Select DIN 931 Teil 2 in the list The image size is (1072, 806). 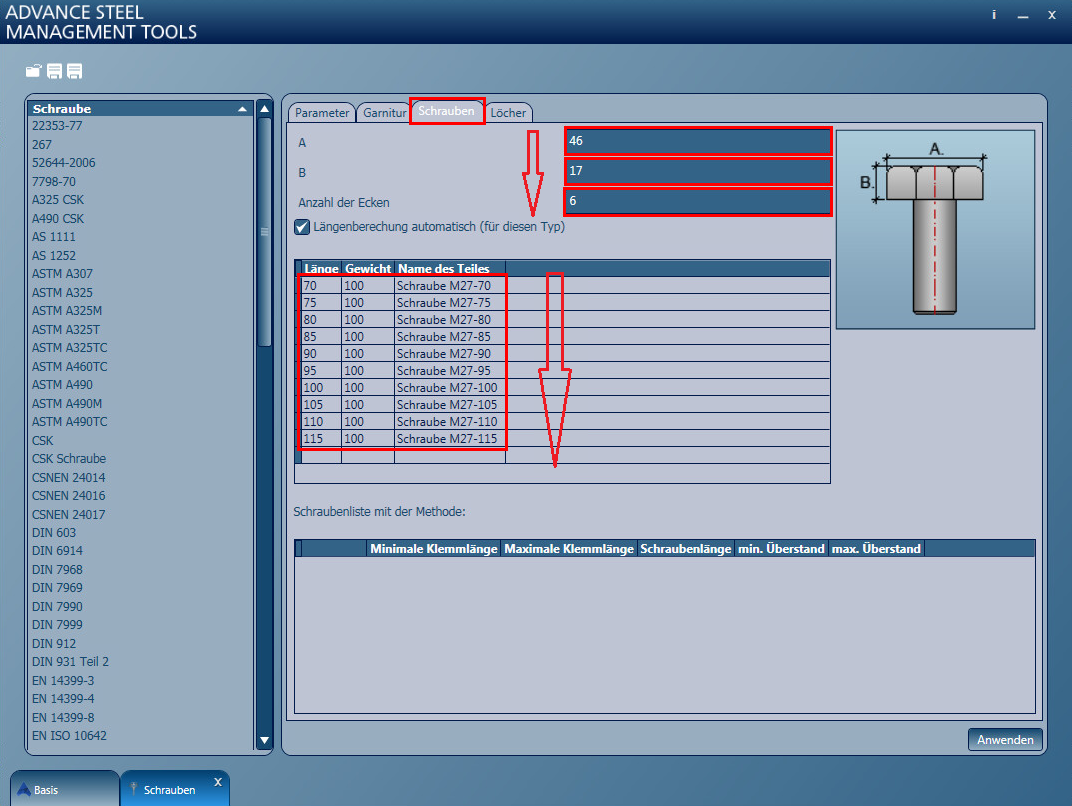tap(70, 662)
